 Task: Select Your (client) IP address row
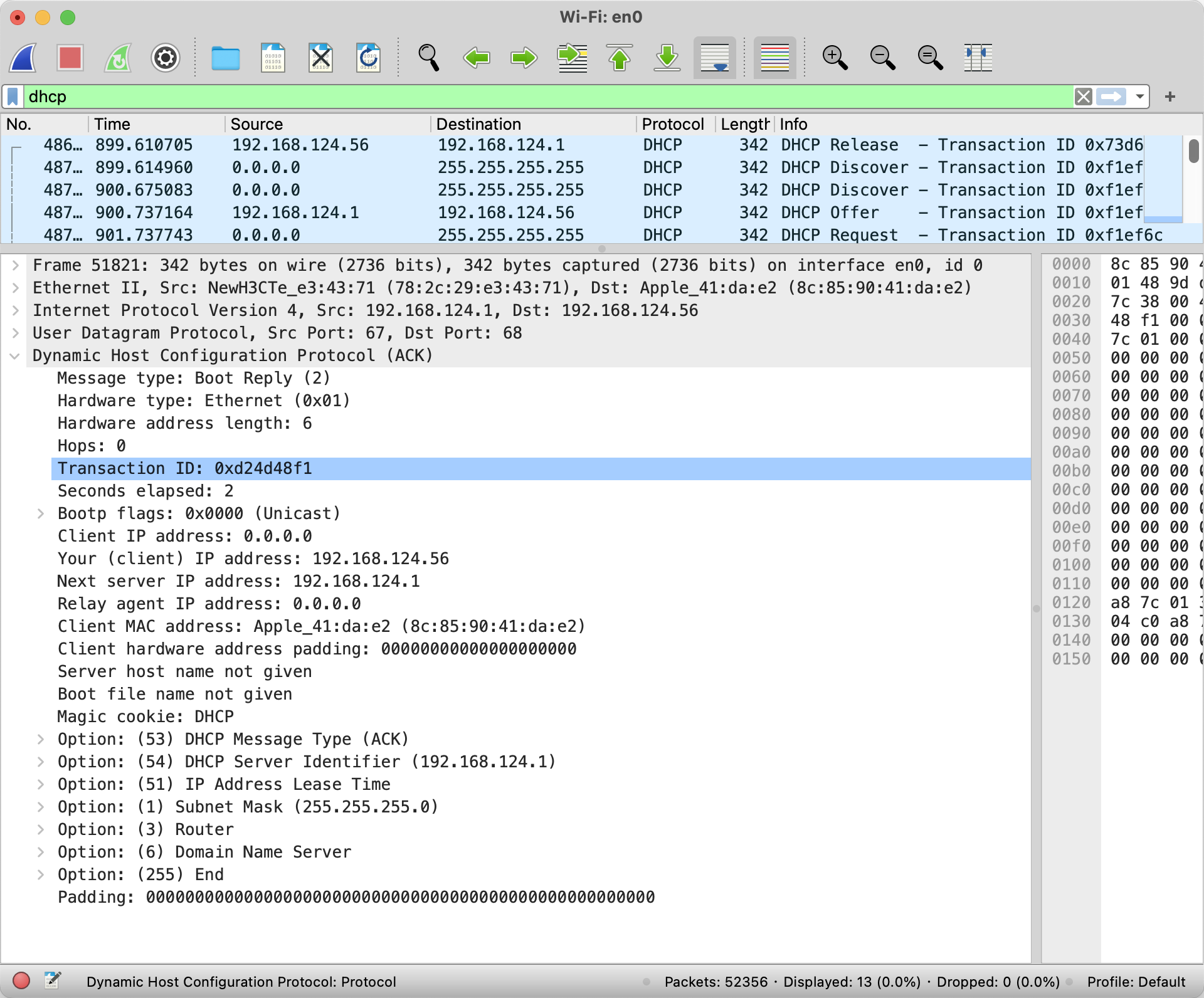[x=541, y=559]
